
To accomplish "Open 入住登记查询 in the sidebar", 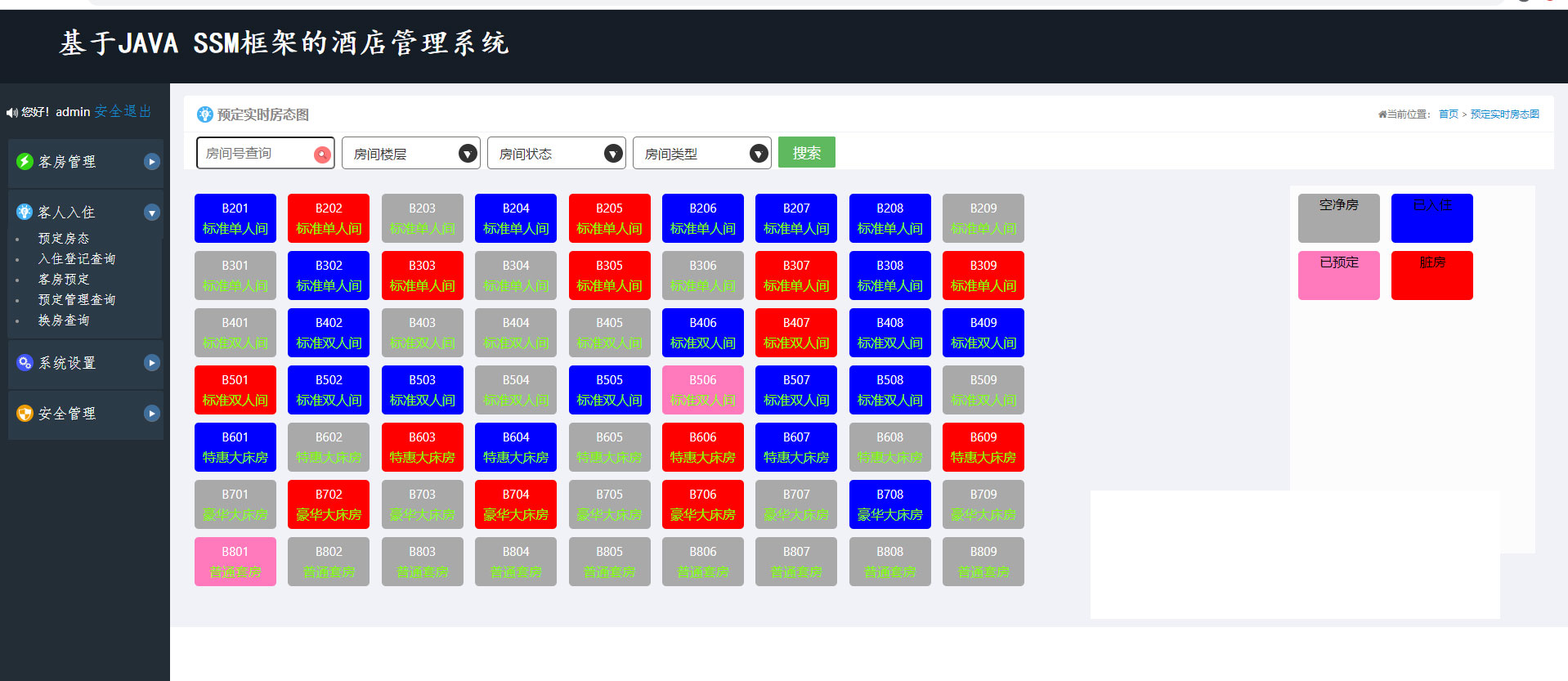I will point(77,259).
